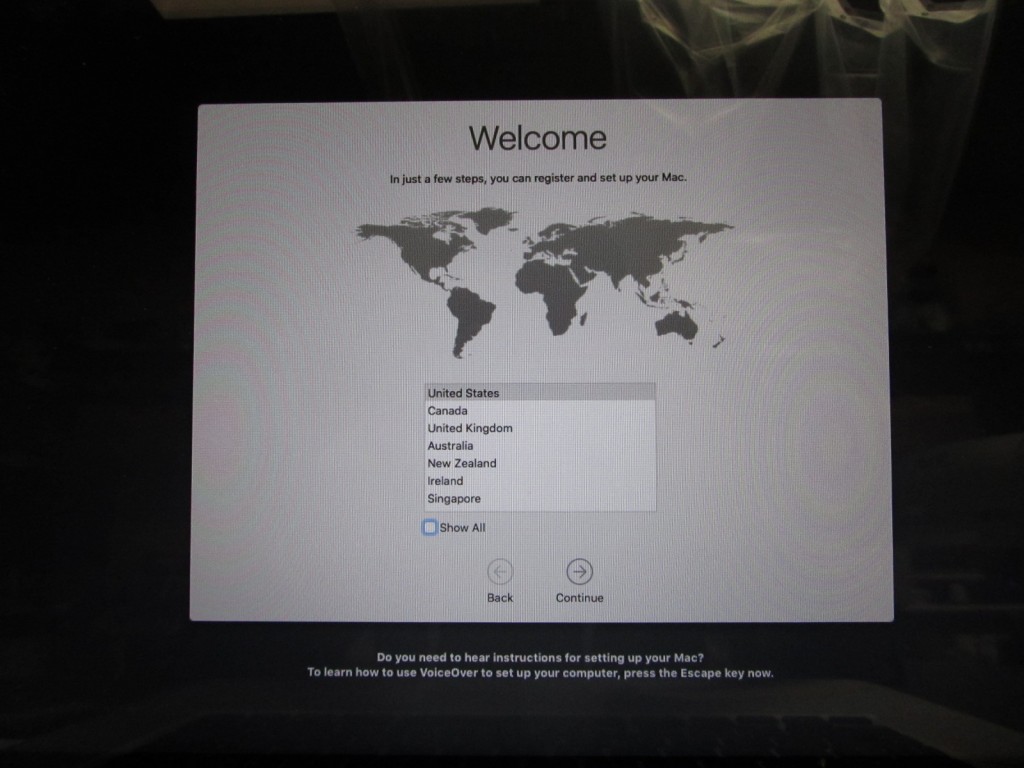Click the Continue text label
Image resolution: width=1024 pixels, height=768 pixels.
click(580, 598)
